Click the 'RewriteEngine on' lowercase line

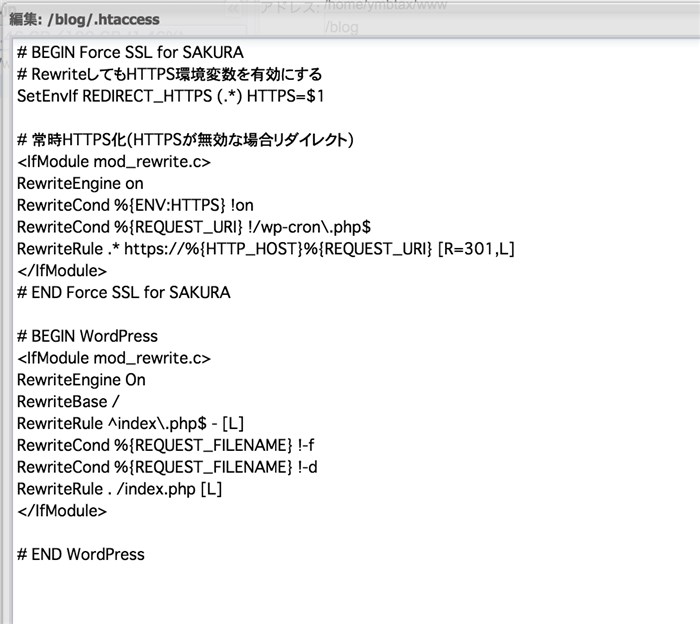(80, 183)
